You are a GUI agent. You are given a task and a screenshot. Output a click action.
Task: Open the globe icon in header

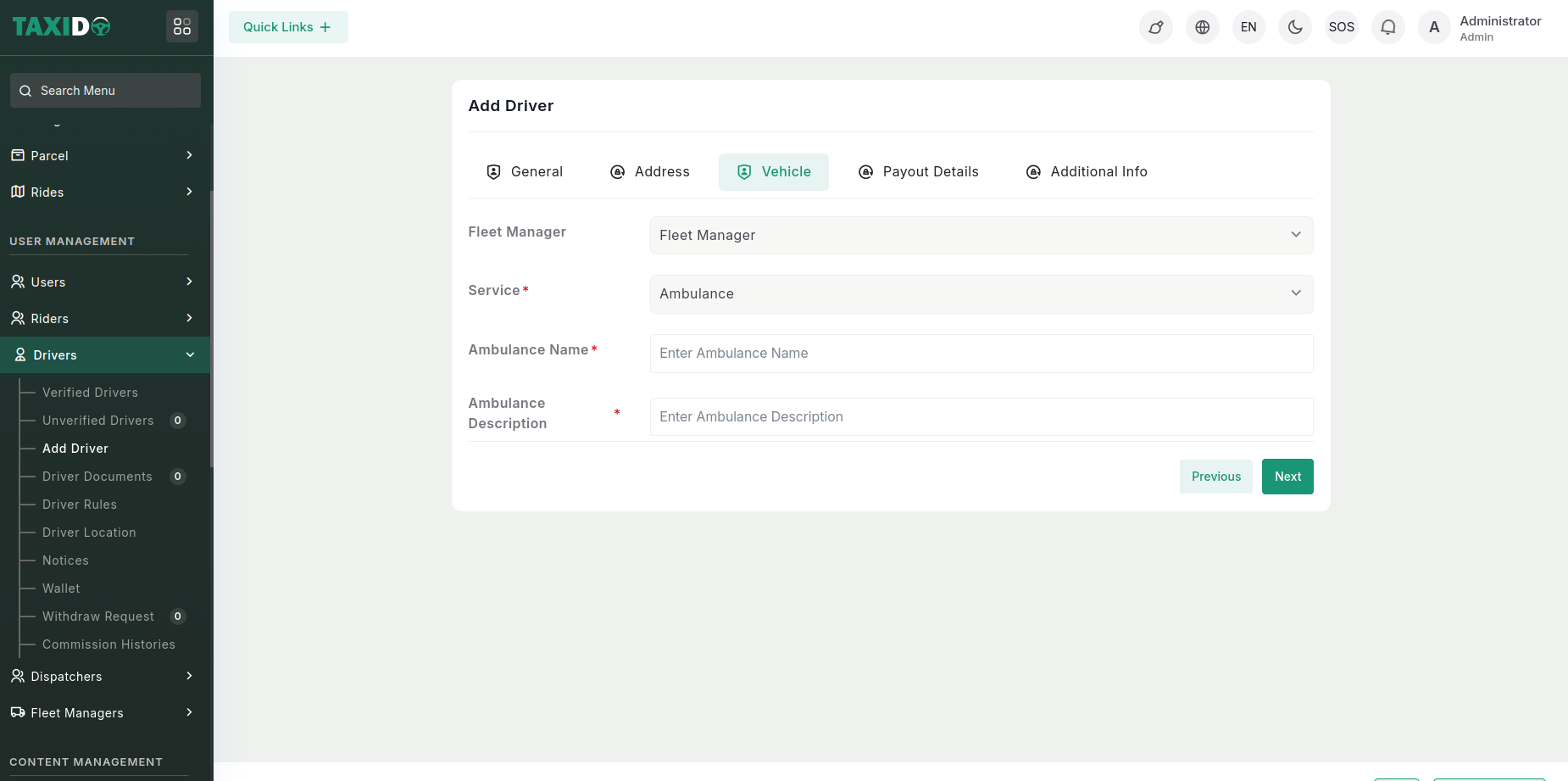1202,27
